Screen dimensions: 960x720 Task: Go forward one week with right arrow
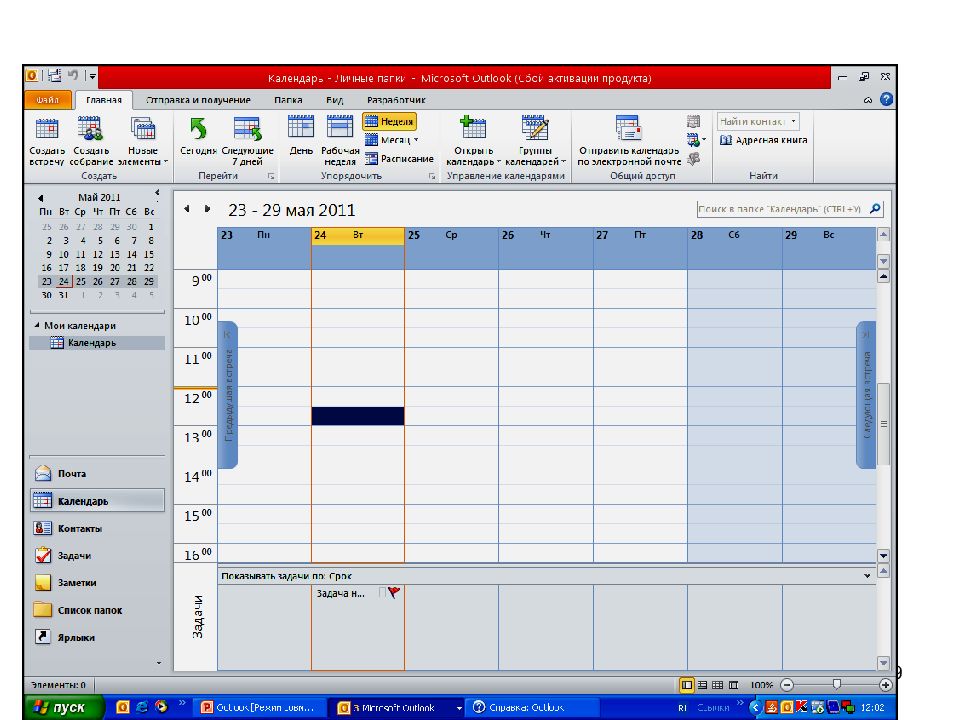pos(208,209)
